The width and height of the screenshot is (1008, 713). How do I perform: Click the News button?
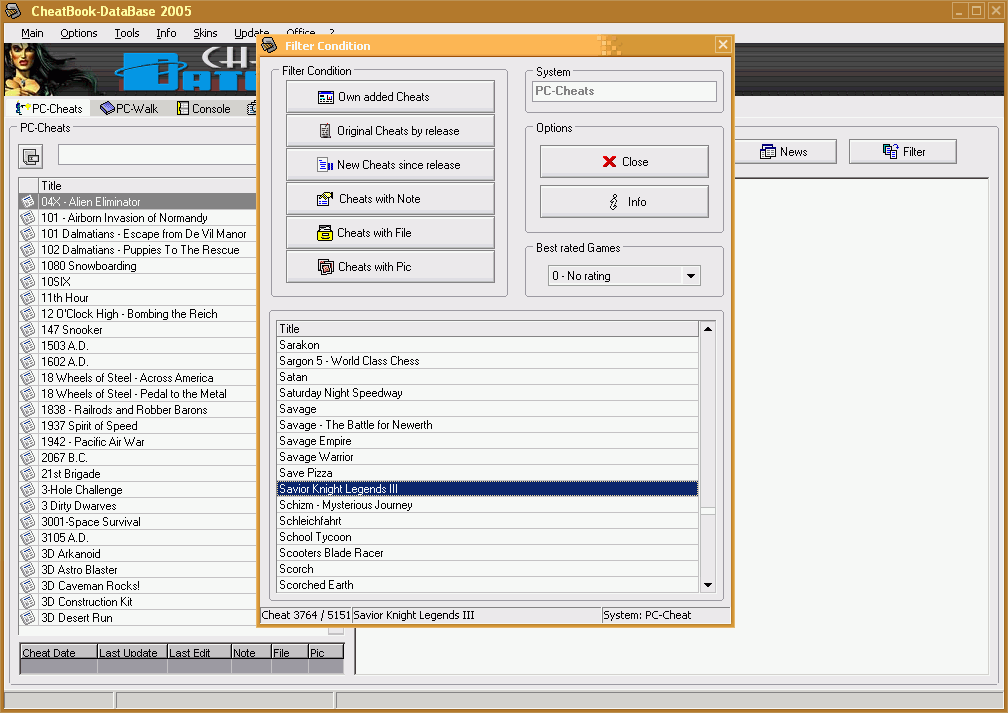click(x=783, y=152)
